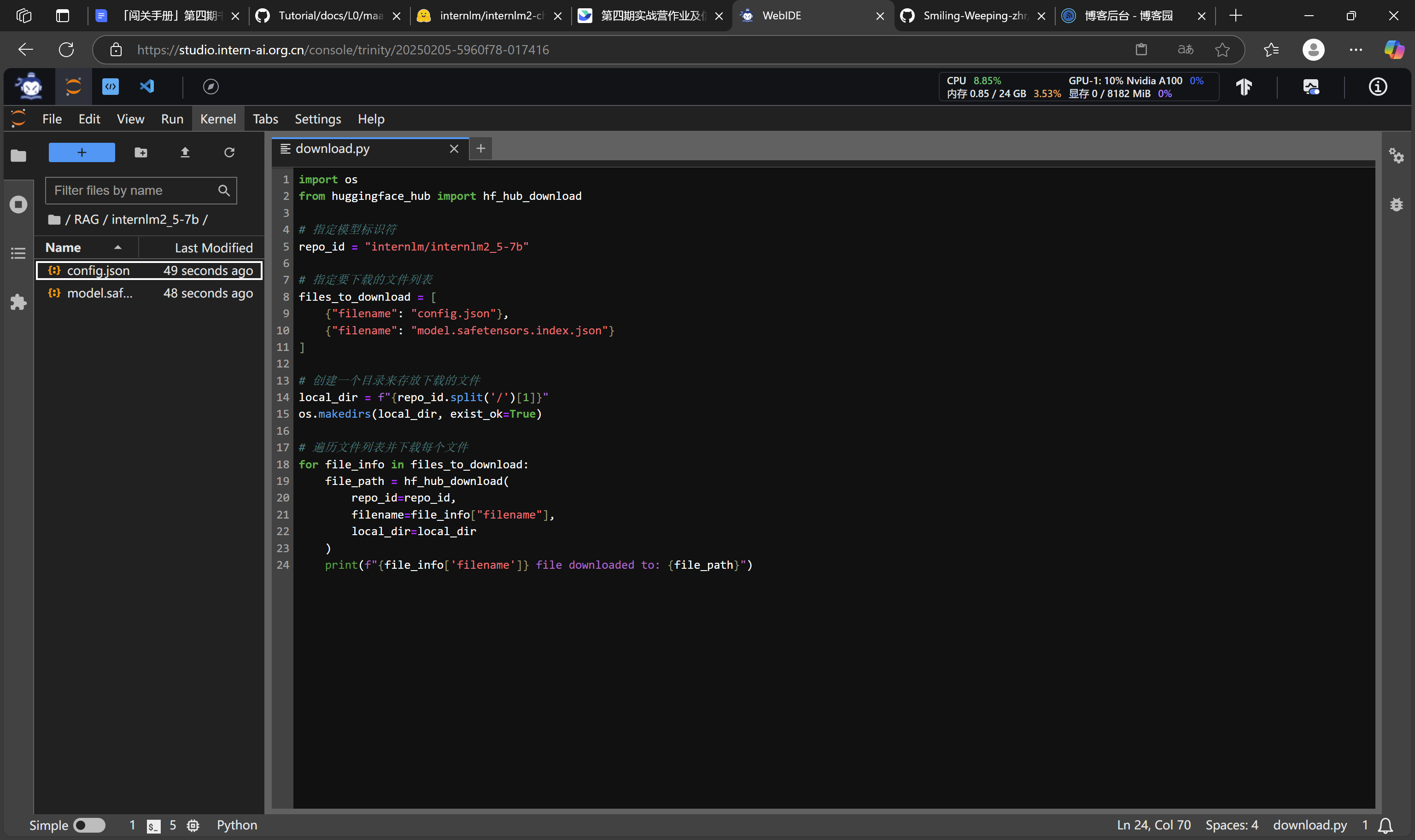Click the new folder button in sidebar
Screen dimensions: 1415x840
(141, 153)
